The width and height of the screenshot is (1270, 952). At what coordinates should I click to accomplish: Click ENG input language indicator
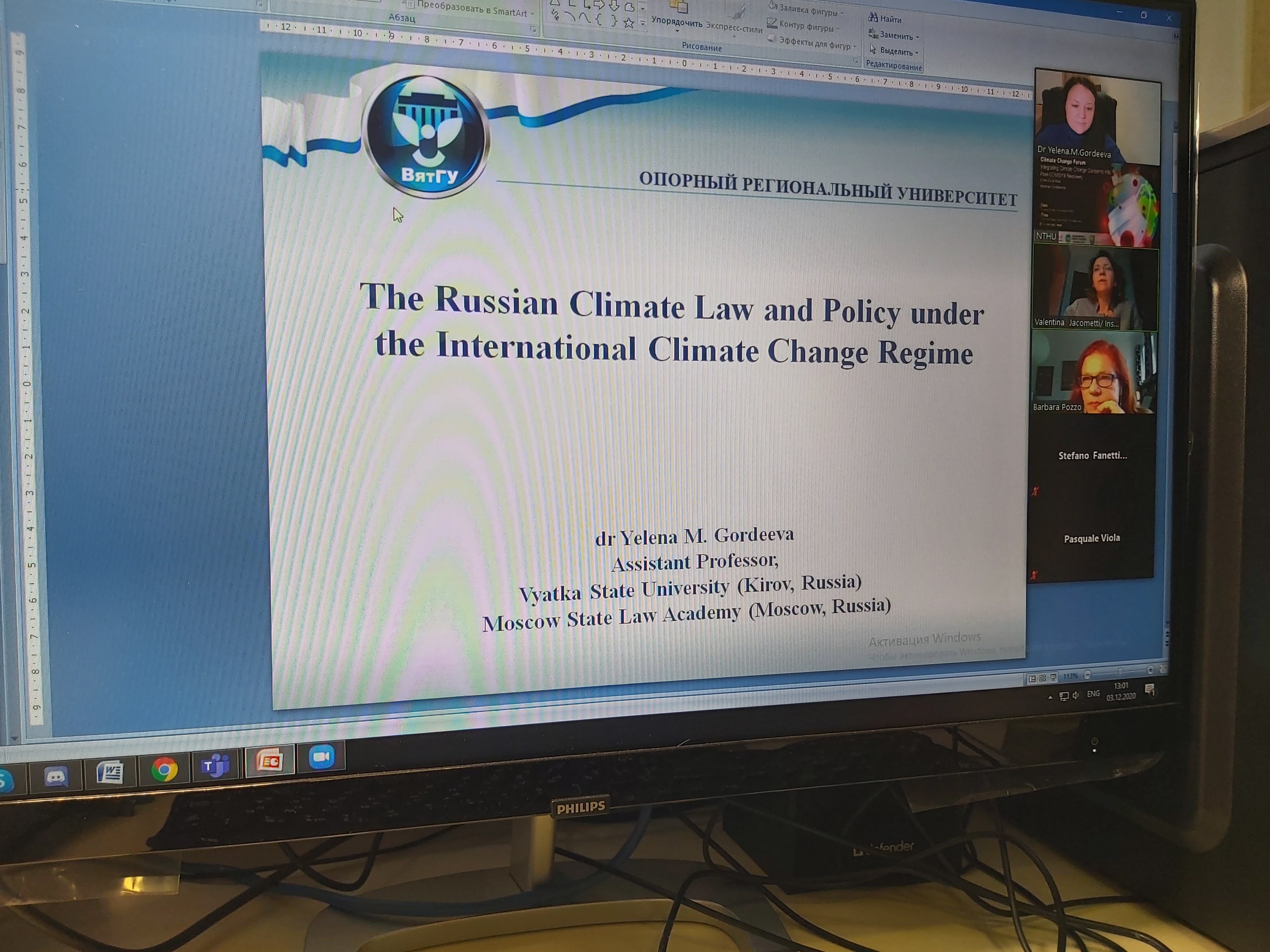coord(1094,694)
